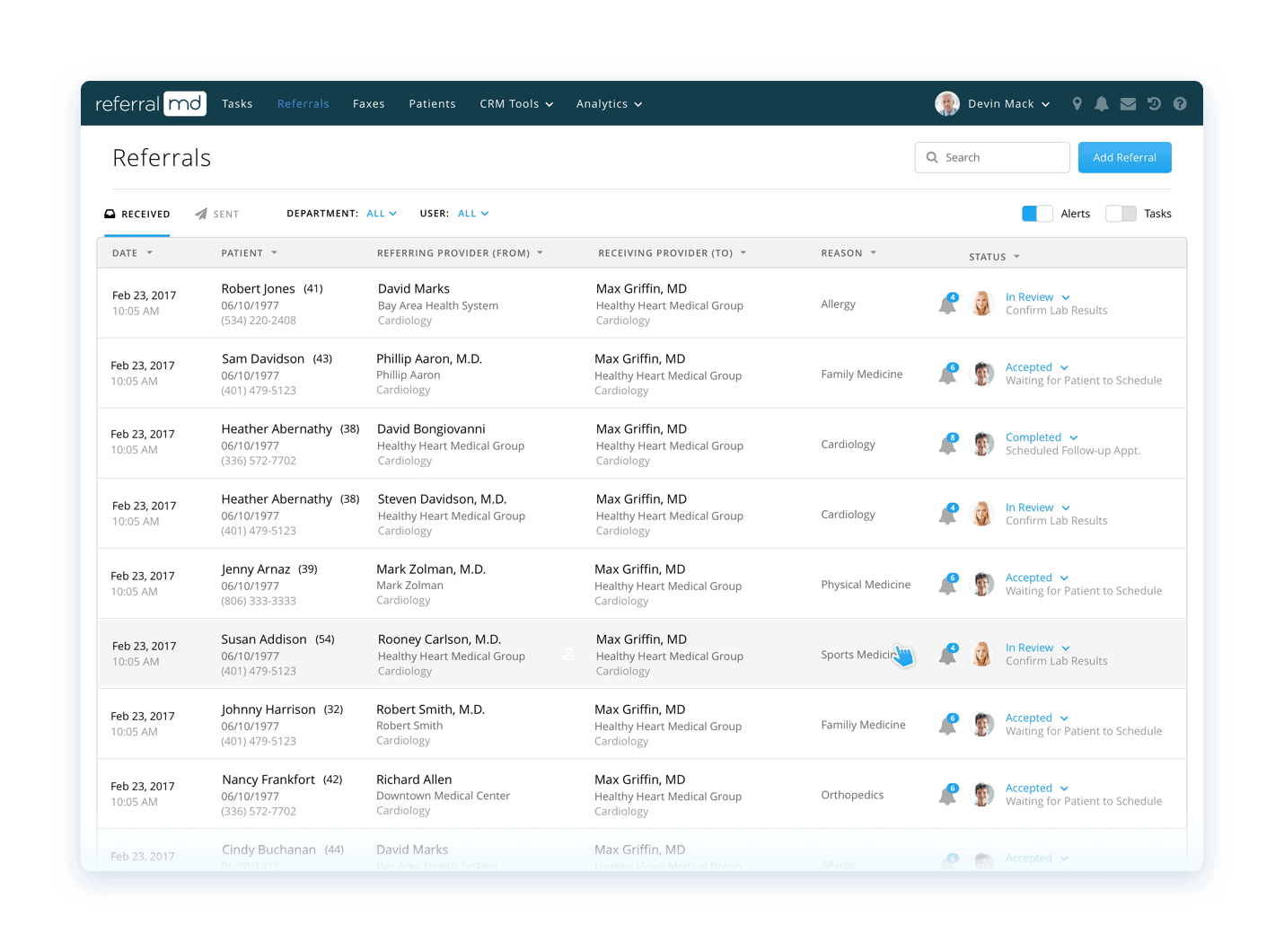1284x952 pixels.
Task: Click assignee avatar in Jenny Arnaz row
Action: tap(983, 584)
